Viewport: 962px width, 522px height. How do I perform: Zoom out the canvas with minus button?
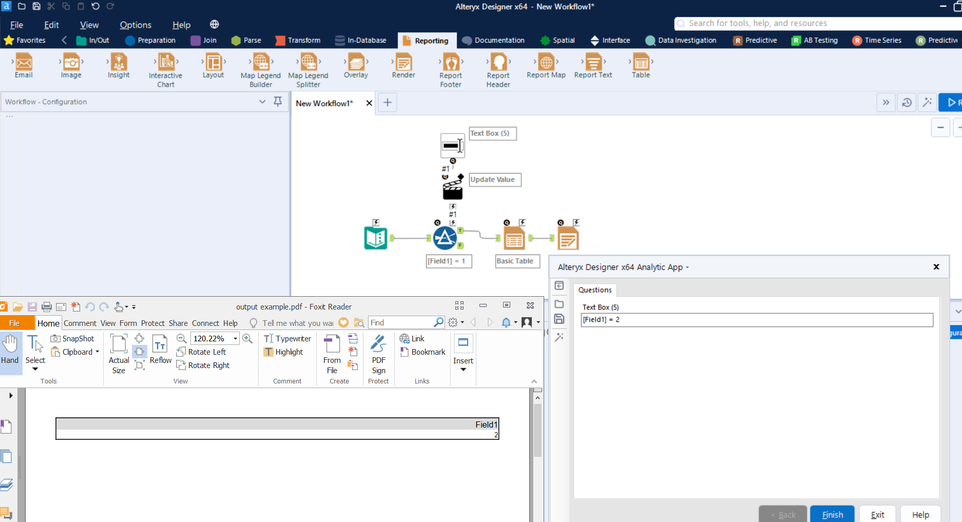pos(941,128)
